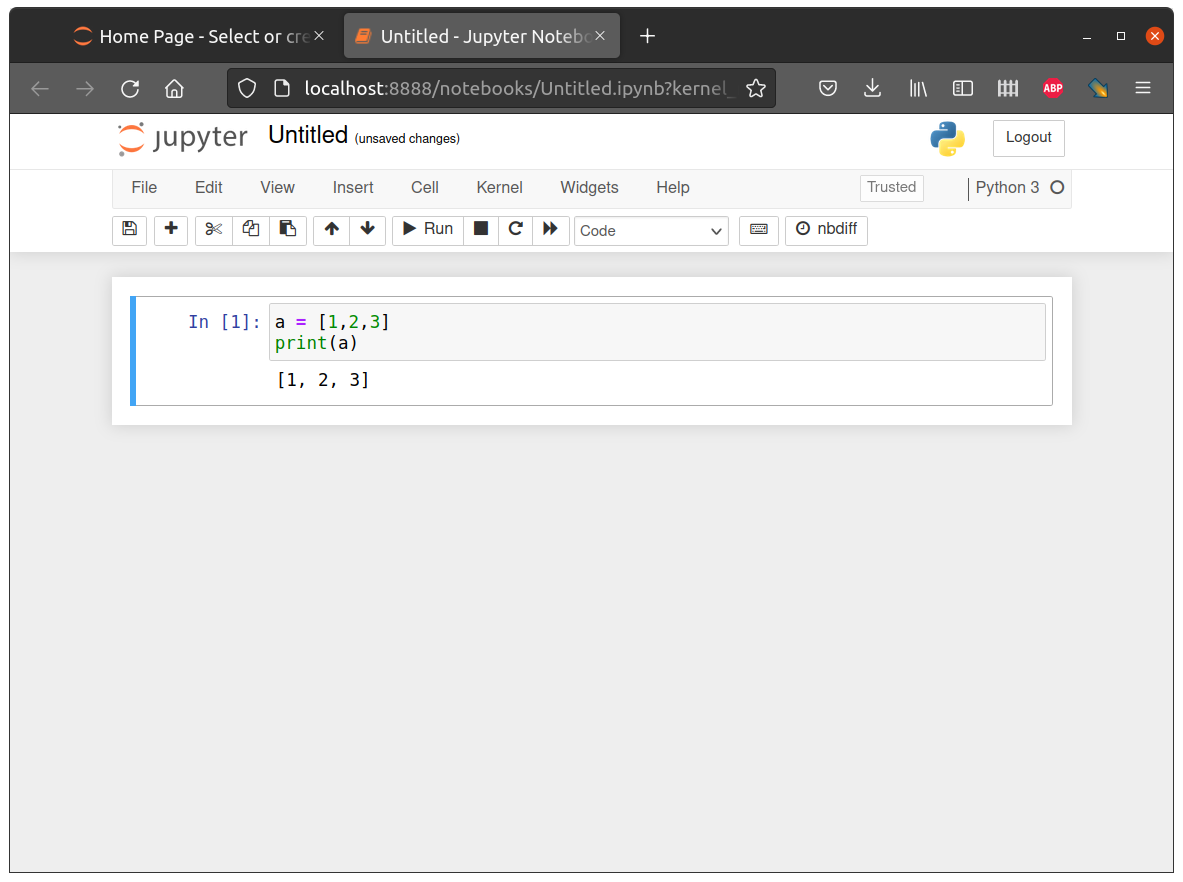
Task: Open the Kernel menu
Action: coord(499,187)
